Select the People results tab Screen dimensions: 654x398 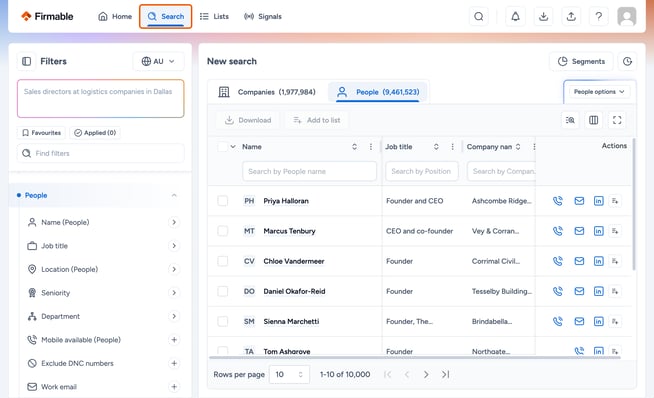pos(378,92)
